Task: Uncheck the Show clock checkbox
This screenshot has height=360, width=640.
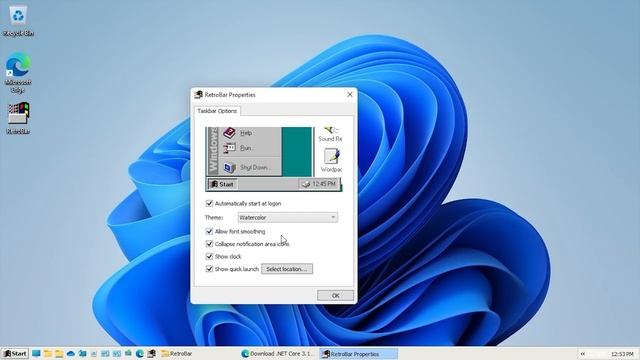Action: pos(209,256)
